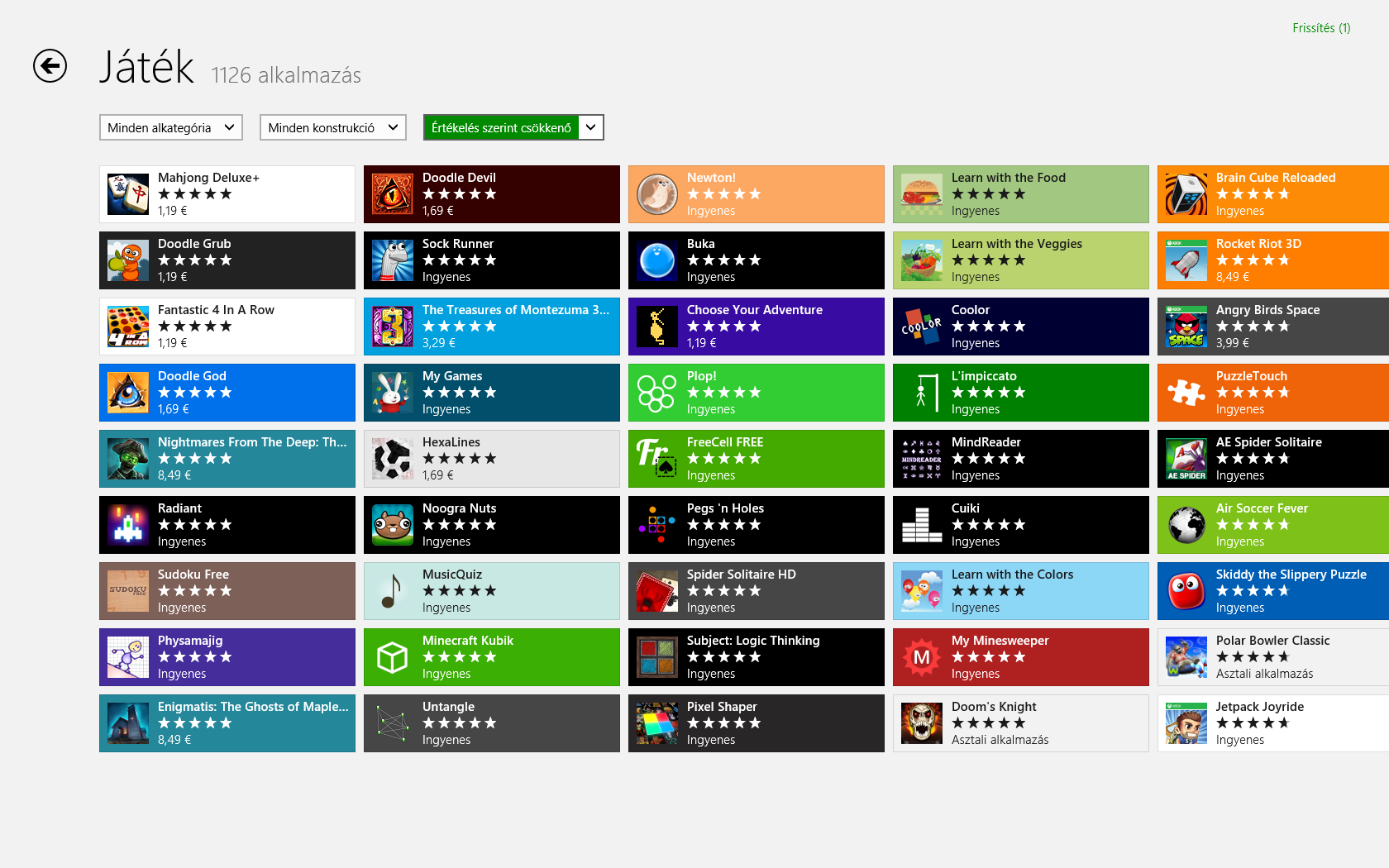Screen dimensions: 1389x868
Task: Open the Learn with the Veggies icon
Action: 922,260
